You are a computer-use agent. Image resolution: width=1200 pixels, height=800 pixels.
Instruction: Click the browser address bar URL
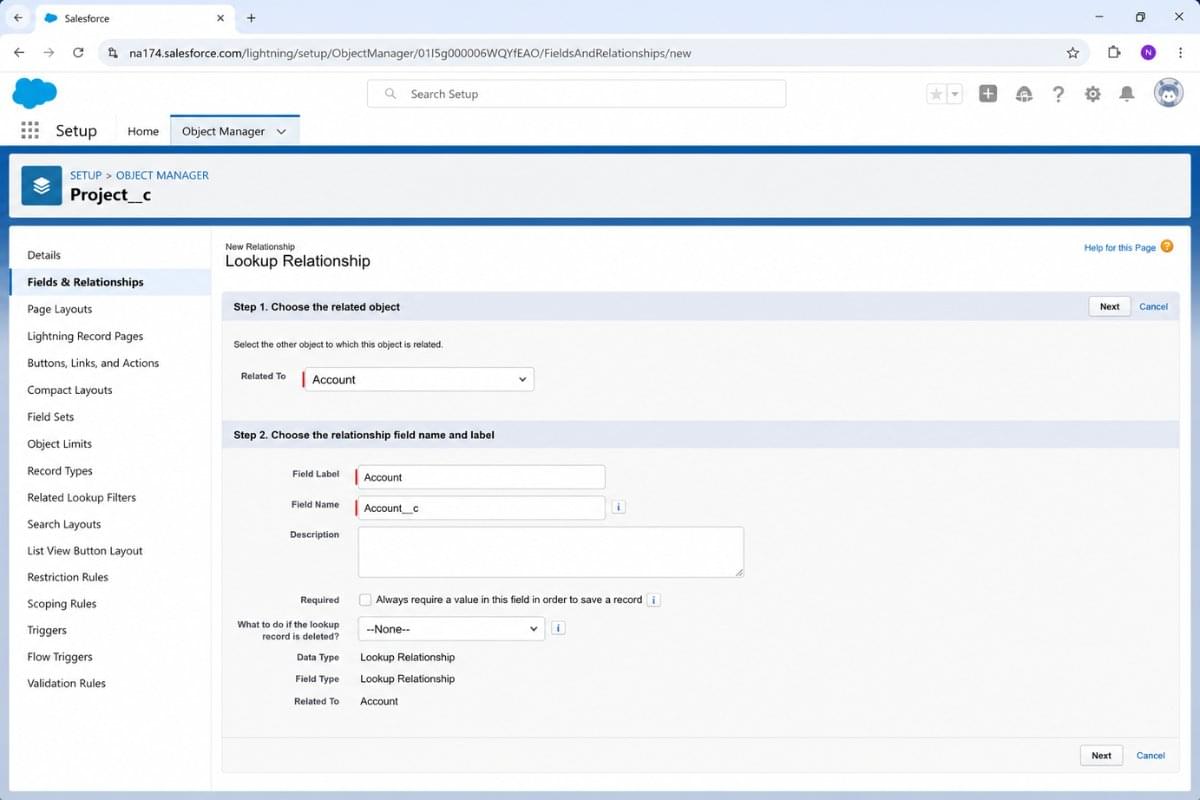pyautogui.click(x=410, y=53)
